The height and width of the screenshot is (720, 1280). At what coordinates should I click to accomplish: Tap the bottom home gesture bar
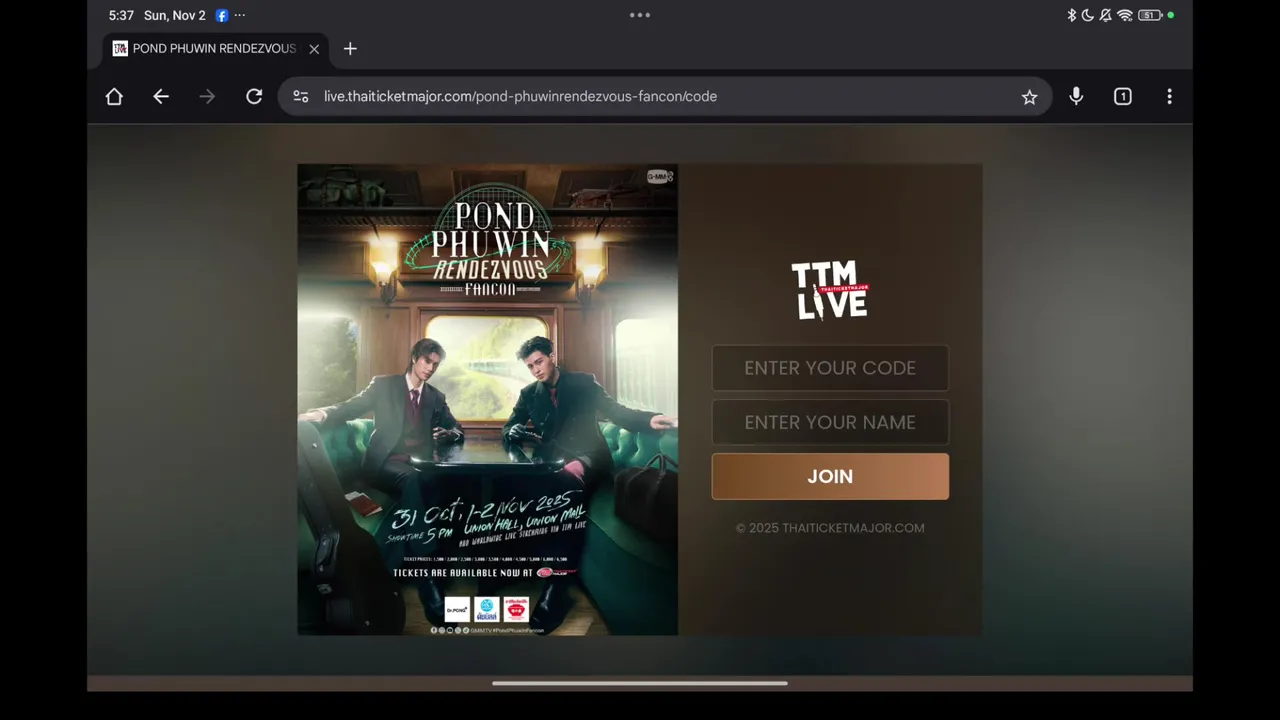(640, 684)
